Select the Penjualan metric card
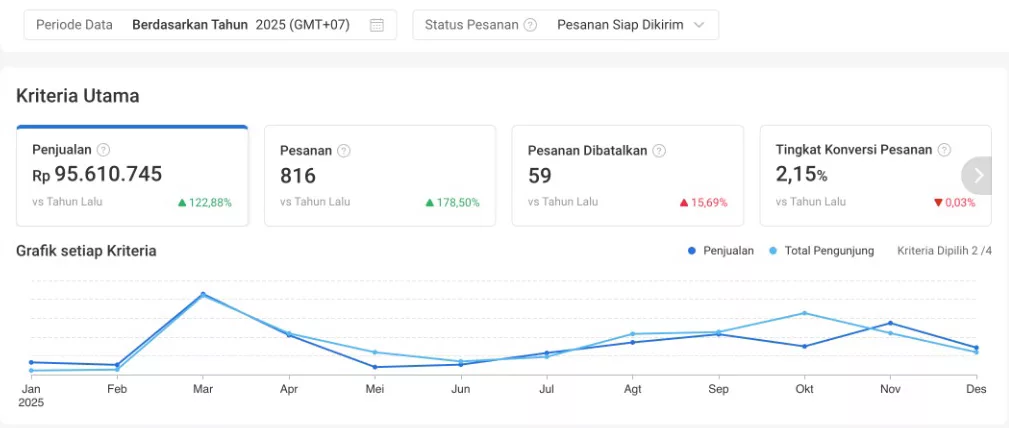The image size is (1009, 428). click(x=132, y=176)
